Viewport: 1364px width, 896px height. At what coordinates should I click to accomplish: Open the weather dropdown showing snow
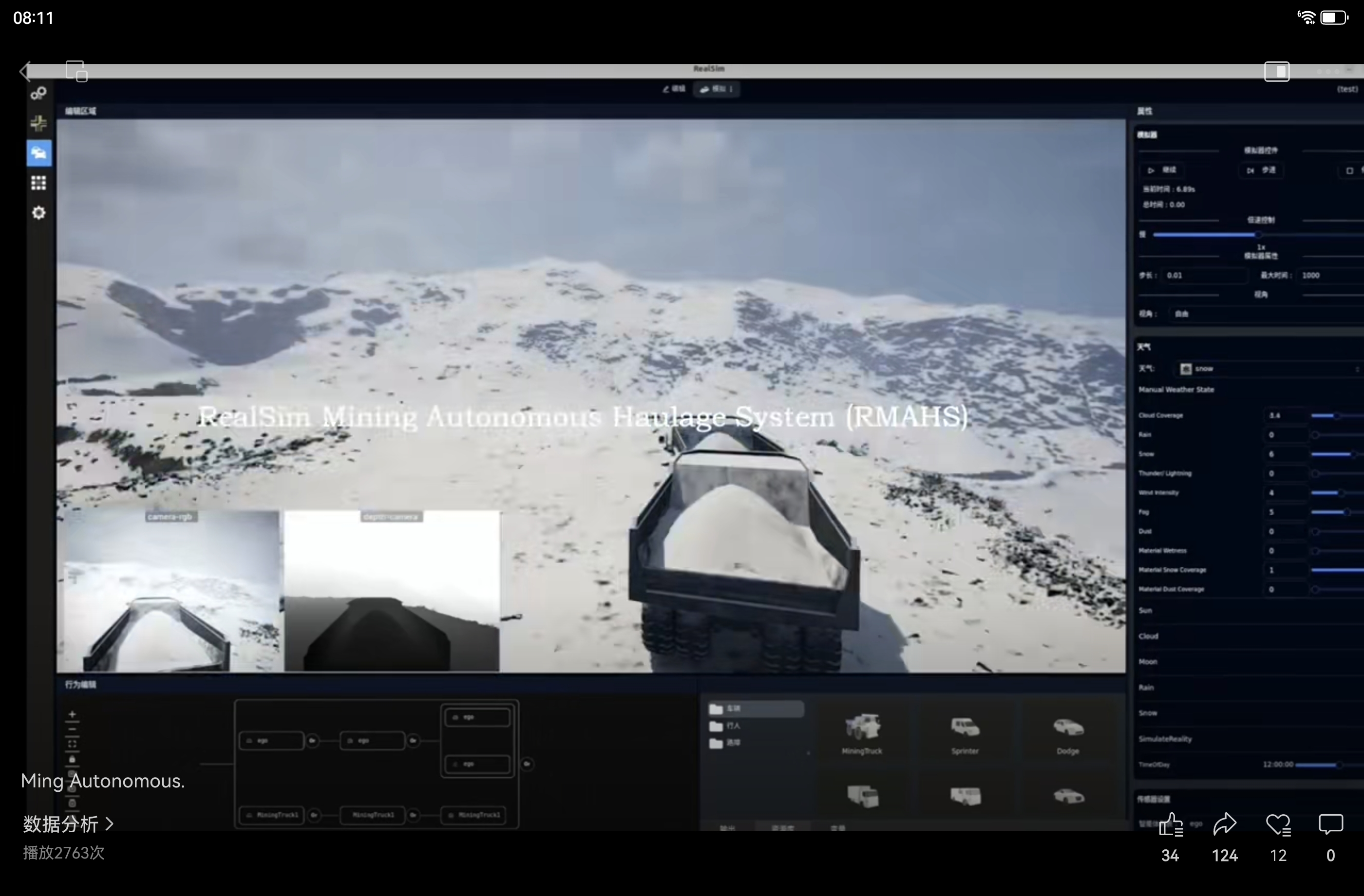[1269, 369]
